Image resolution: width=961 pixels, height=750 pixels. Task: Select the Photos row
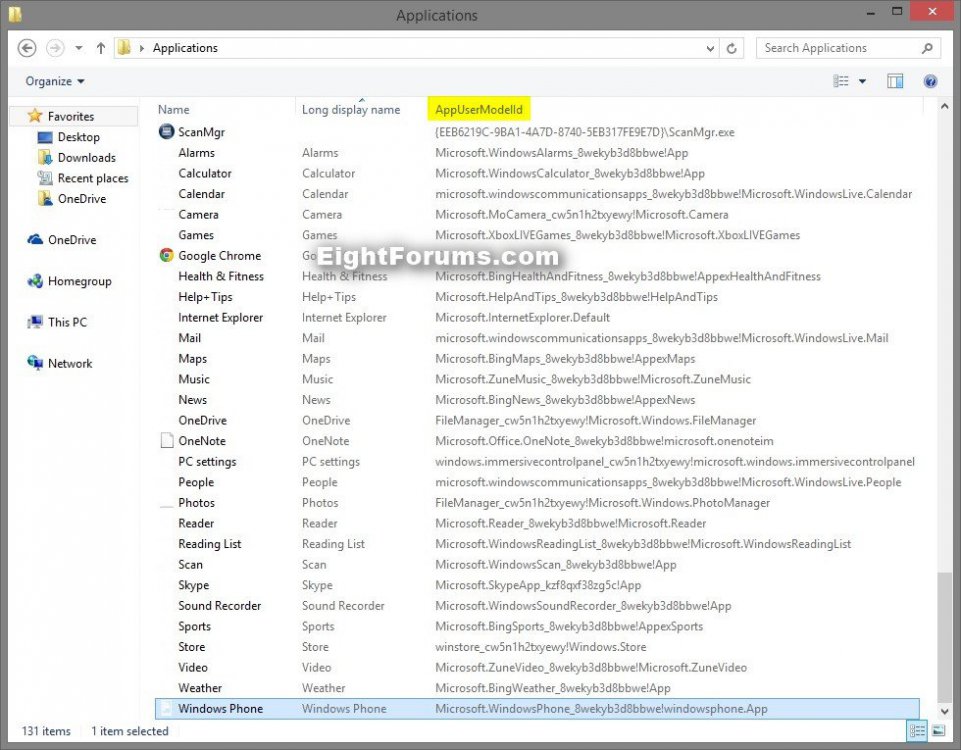[537, 502]
